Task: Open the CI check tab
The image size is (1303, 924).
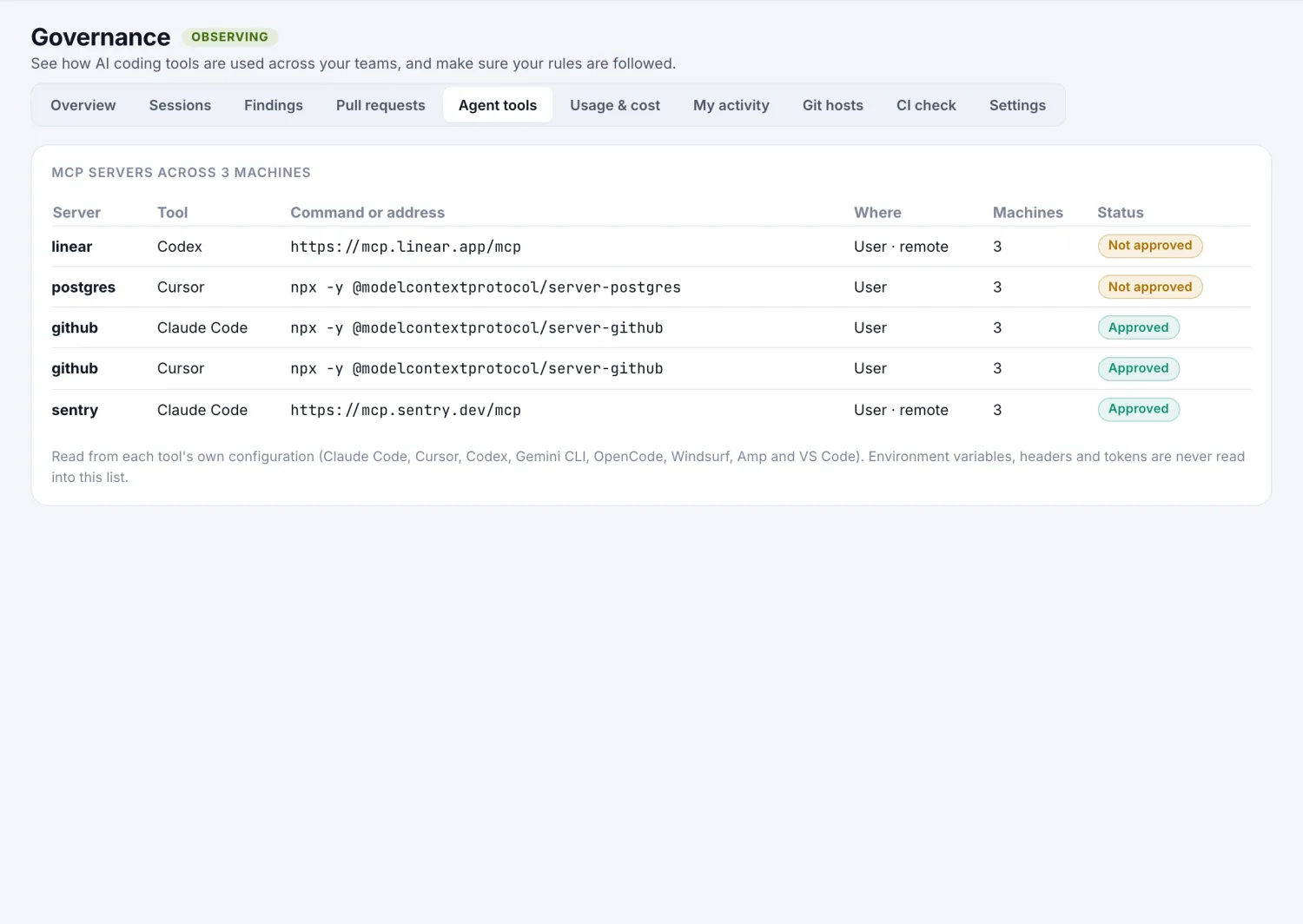Action: click(926, 105)
